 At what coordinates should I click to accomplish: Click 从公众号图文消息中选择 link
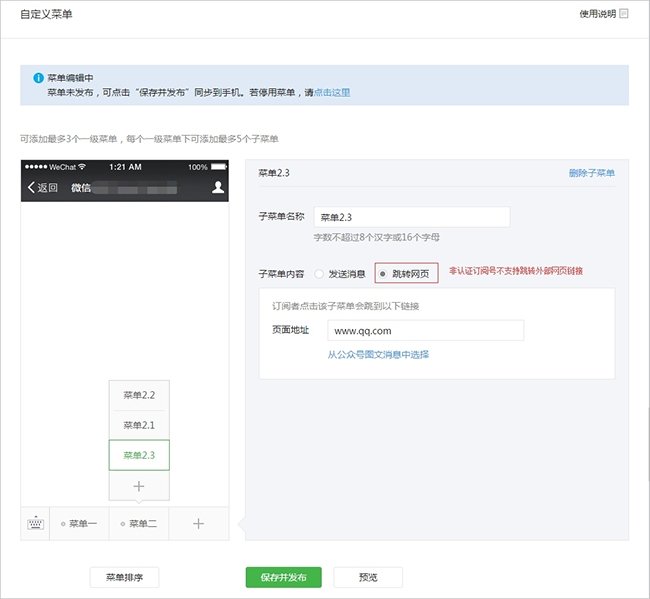click(x=378, y=354)
